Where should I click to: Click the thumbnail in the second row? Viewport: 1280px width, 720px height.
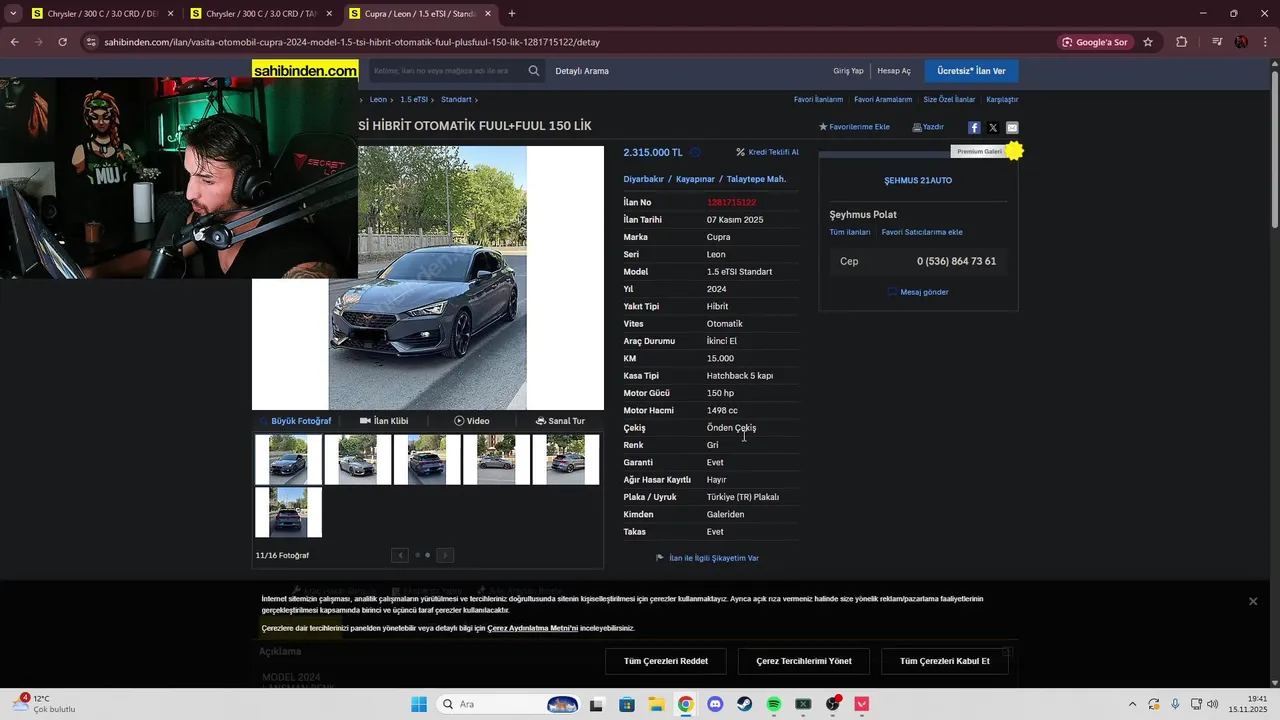[288, 512]
